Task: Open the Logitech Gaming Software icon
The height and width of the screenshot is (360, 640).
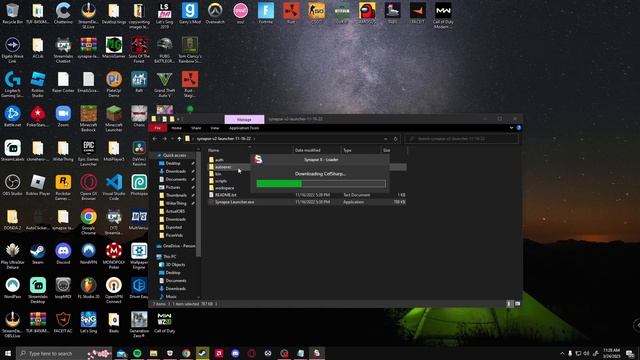Action: 12,84
